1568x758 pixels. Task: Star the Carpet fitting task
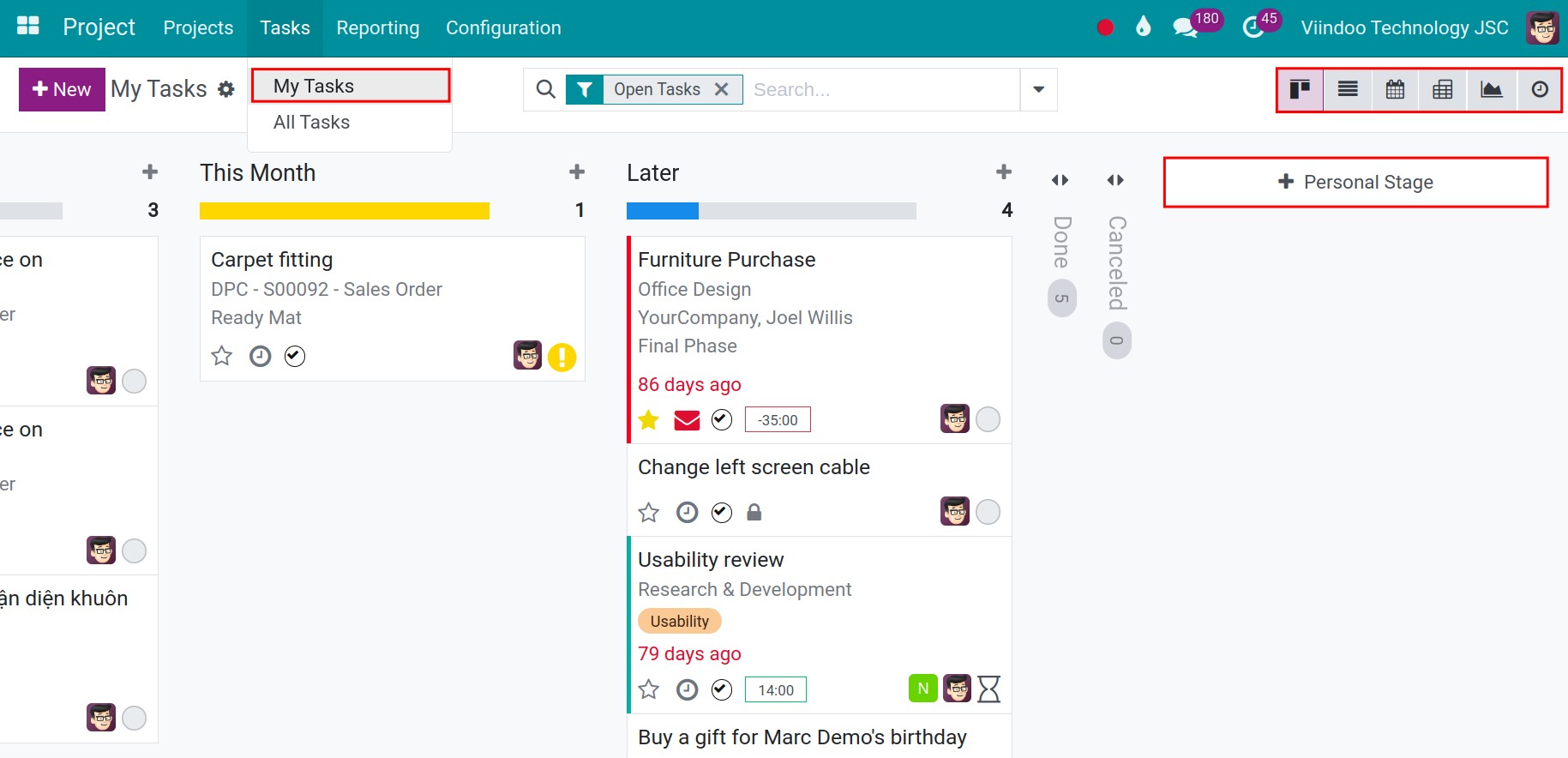click(221, 356)
